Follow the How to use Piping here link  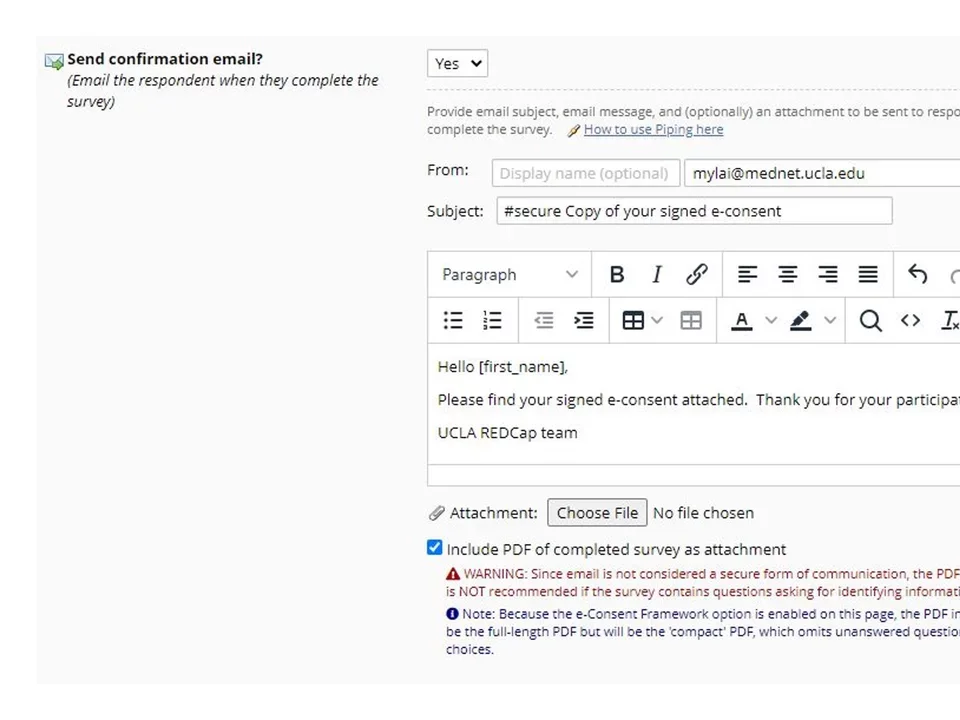coord(652,129)
